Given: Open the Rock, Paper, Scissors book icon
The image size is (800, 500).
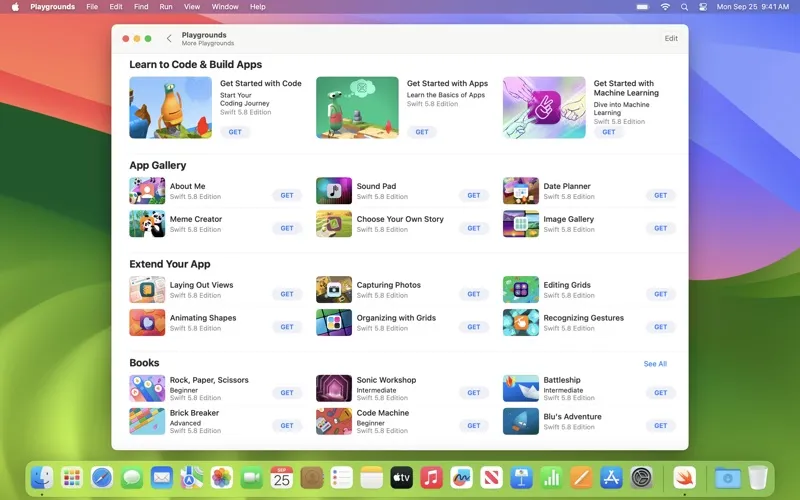Looking at the screenshot, I should pos(147,388).
